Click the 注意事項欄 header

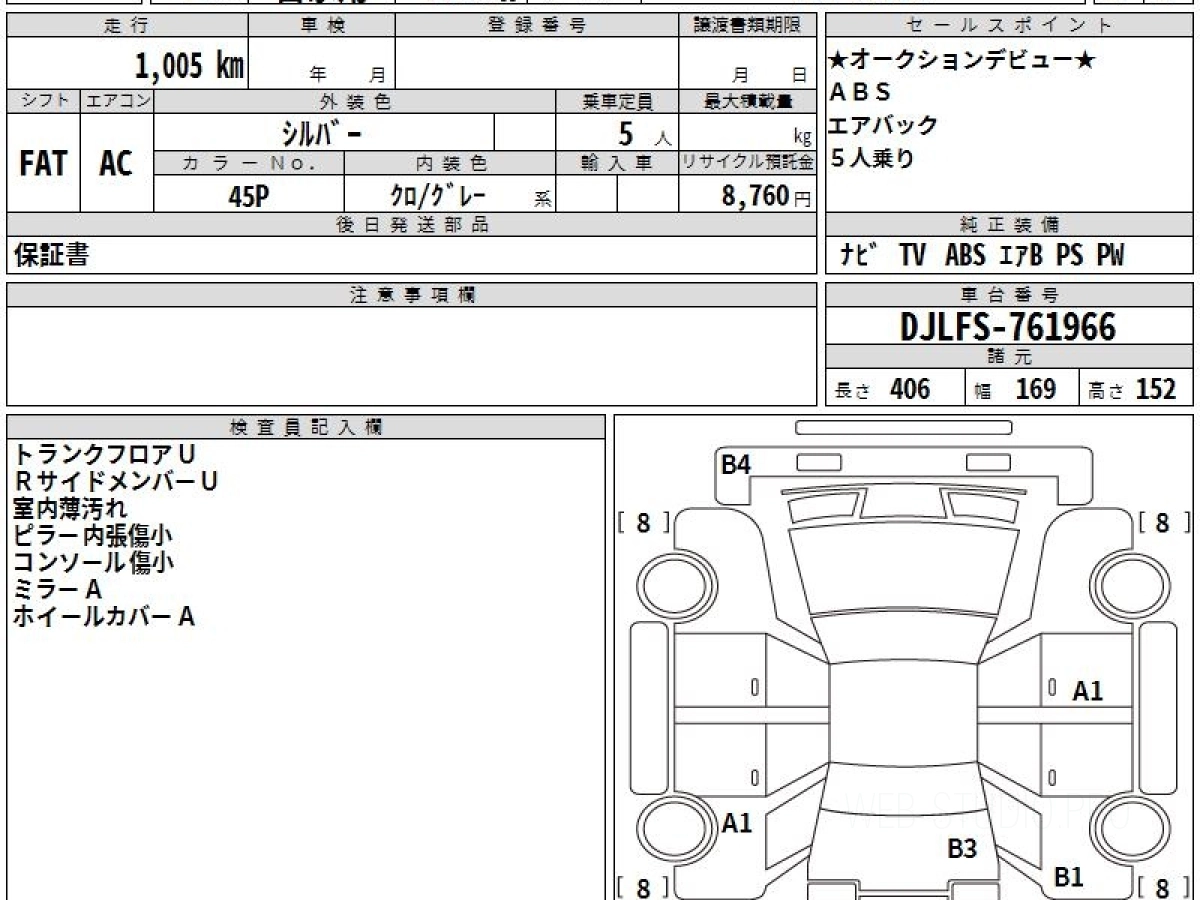(411, 295)
